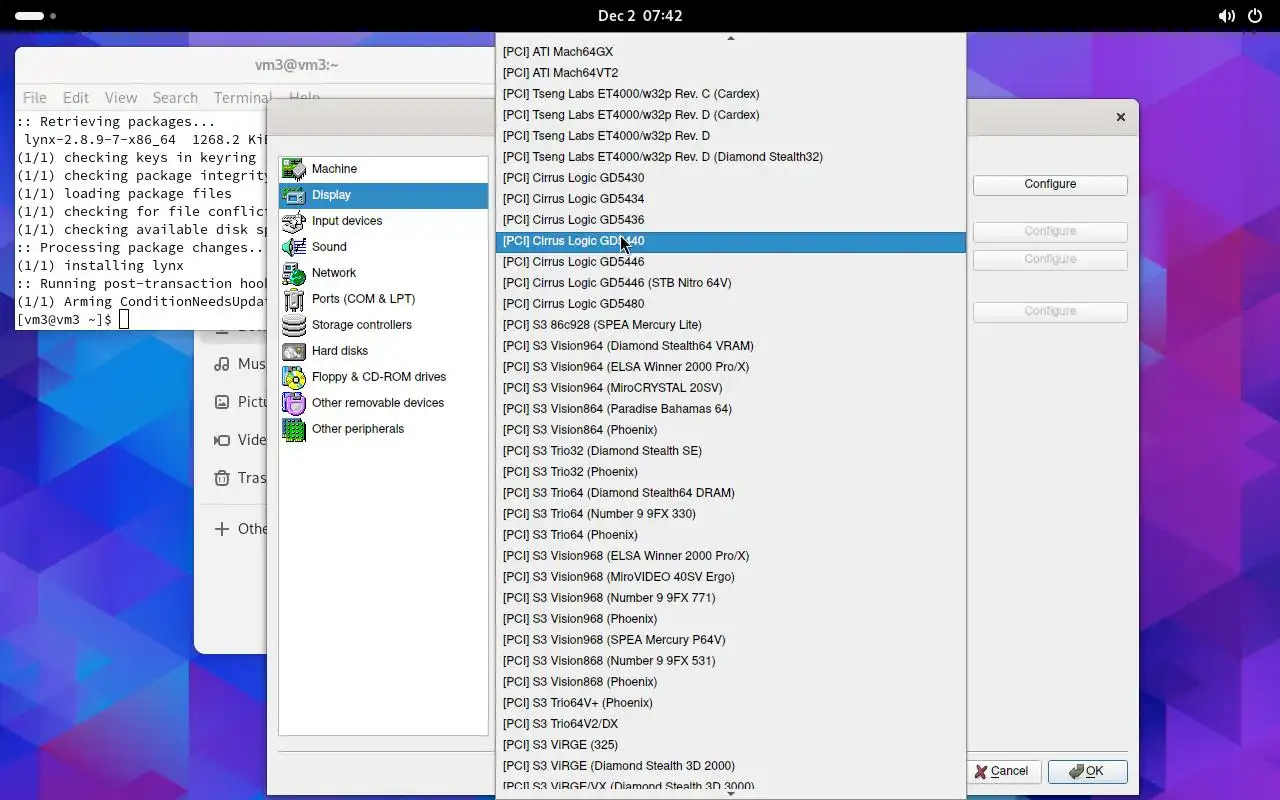The height and width of the screenshot is (800, 1280).
Task: Choose [PCI] S3 ViRGE (325)
Action: coord(731,745)
